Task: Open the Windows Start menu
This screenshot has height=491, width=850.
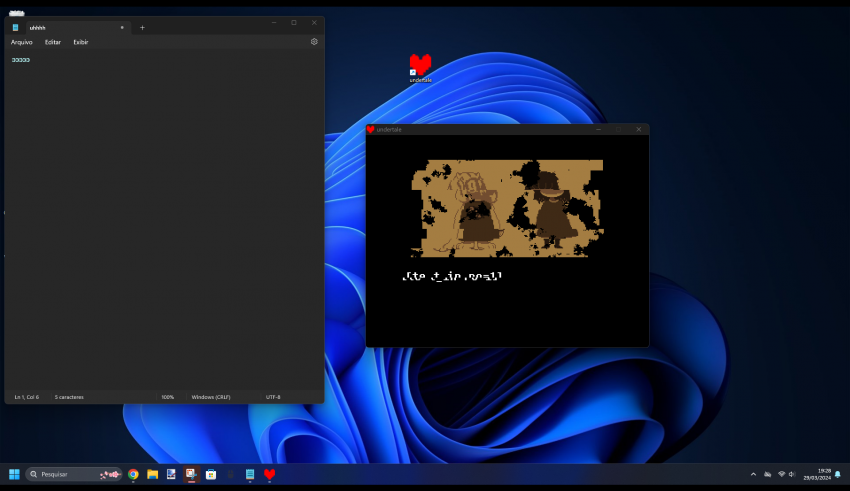Action: coord(14,474)
